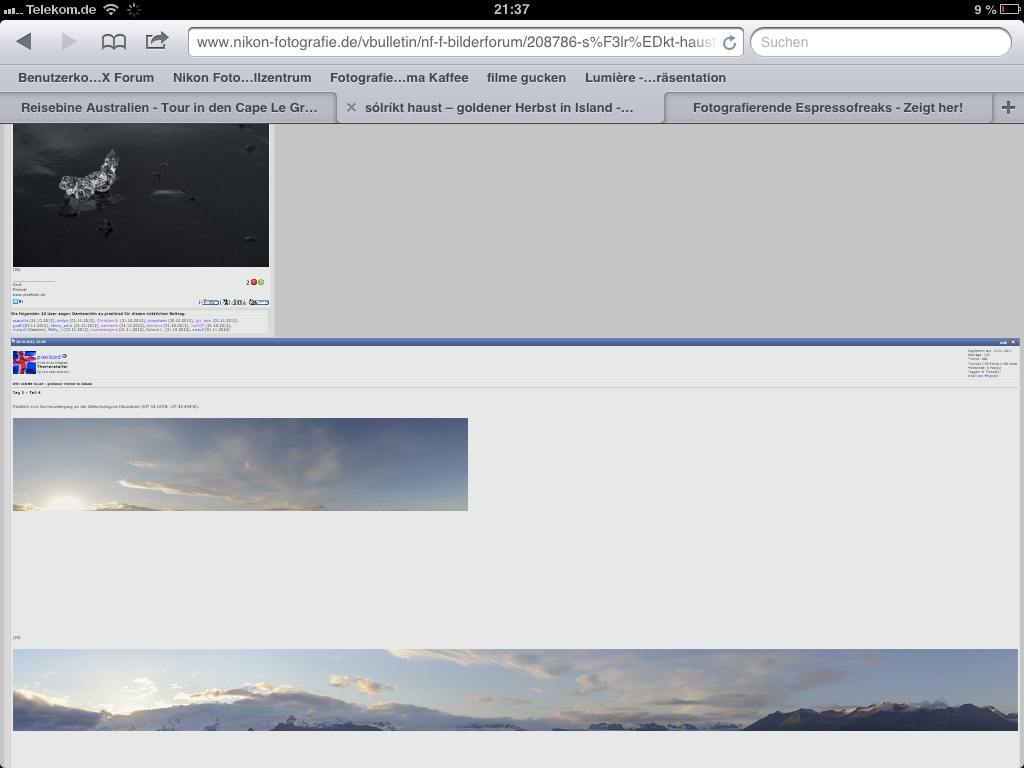Image resolution: width=1024 pixels, height=768 pixels.
Task: Switch to Fotografierende Espressofreaks tab
Action: pyautogui.click(x=827, y=108)
